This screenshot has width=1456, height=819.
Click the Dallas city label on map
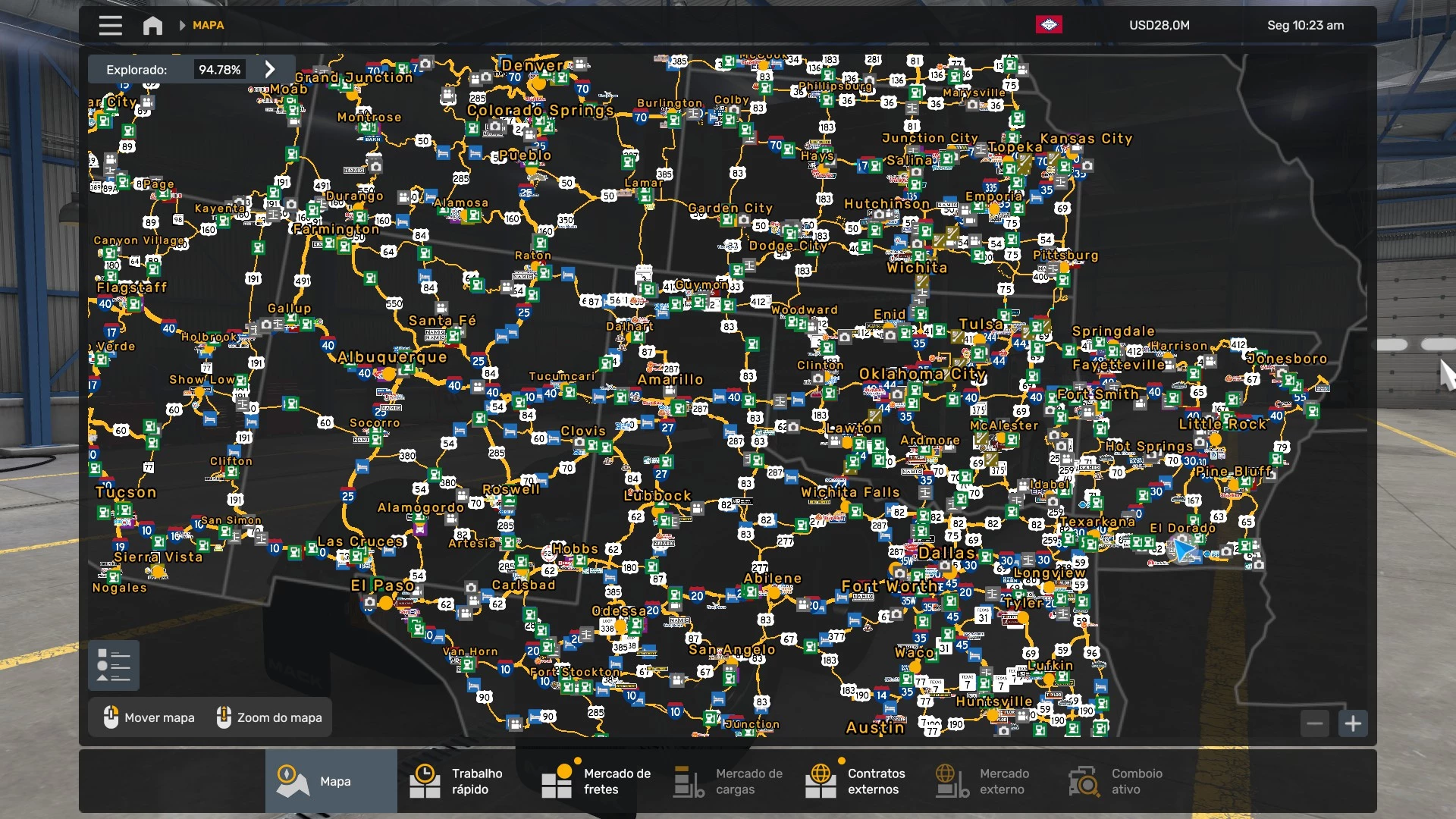click(946, 553)
